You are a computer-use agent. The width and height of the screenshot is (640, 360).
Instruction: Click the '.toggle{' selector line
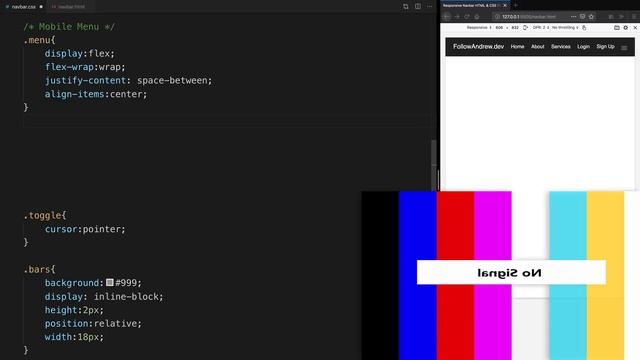(x=44, y=216)
